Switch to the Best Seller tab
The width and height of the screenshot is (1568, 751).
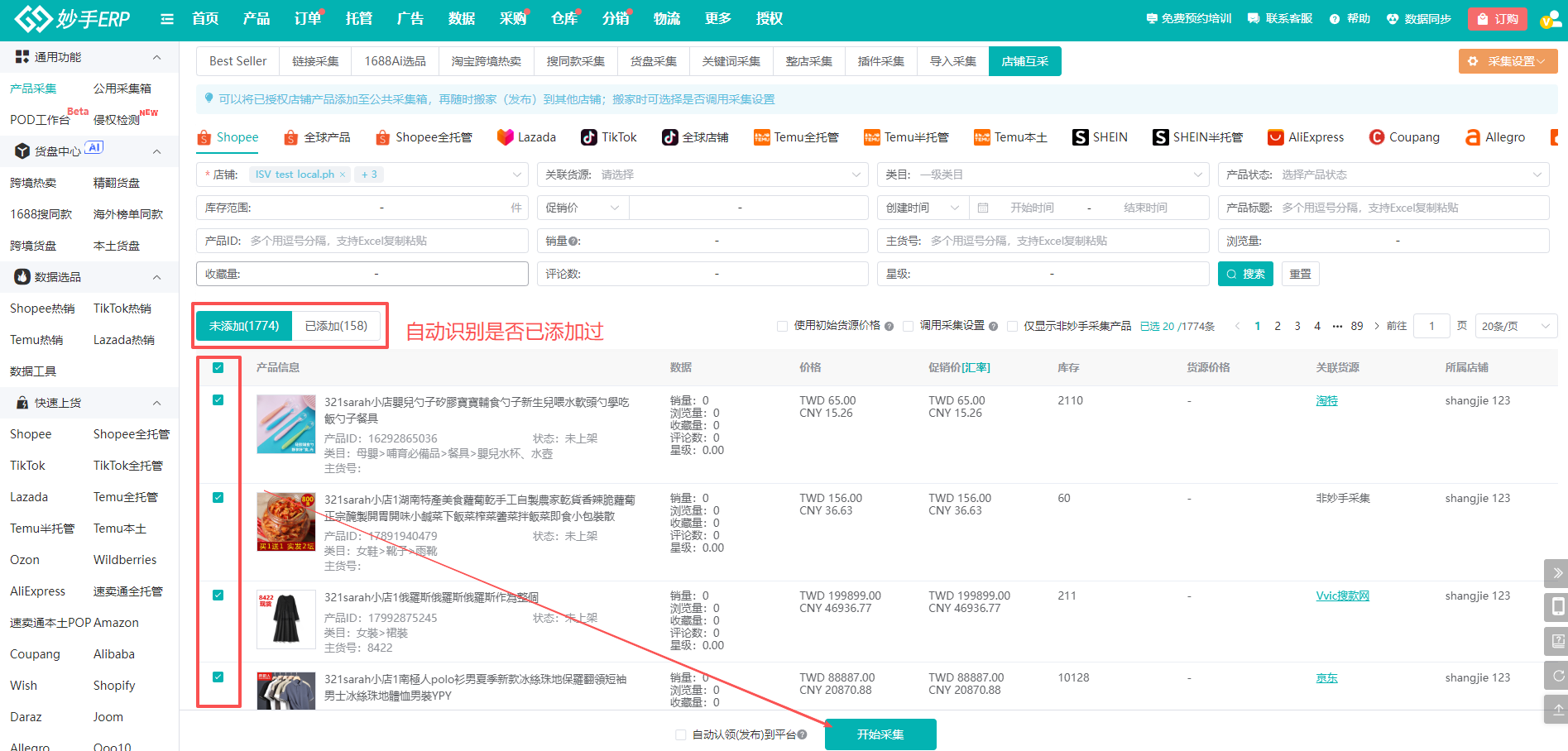(237, 61)
